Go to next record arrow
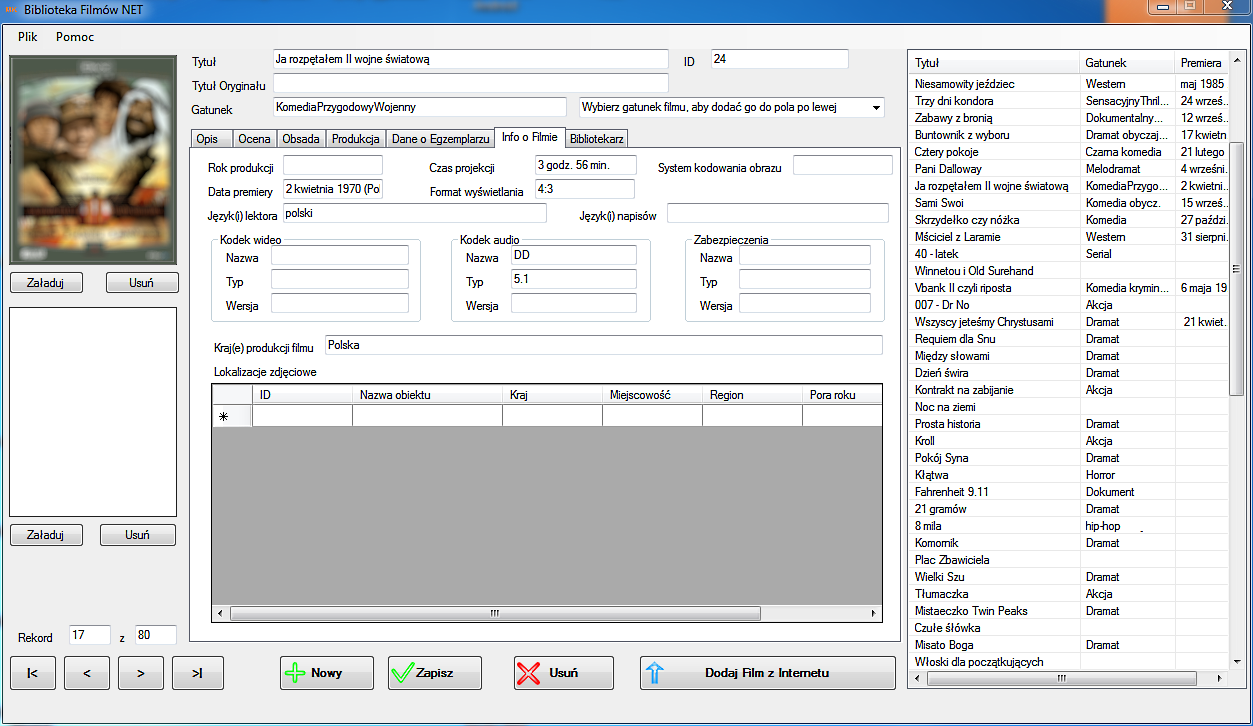The width and height of the screenshot is (1253, 726). pyautogui.click(x=141, y=673)
